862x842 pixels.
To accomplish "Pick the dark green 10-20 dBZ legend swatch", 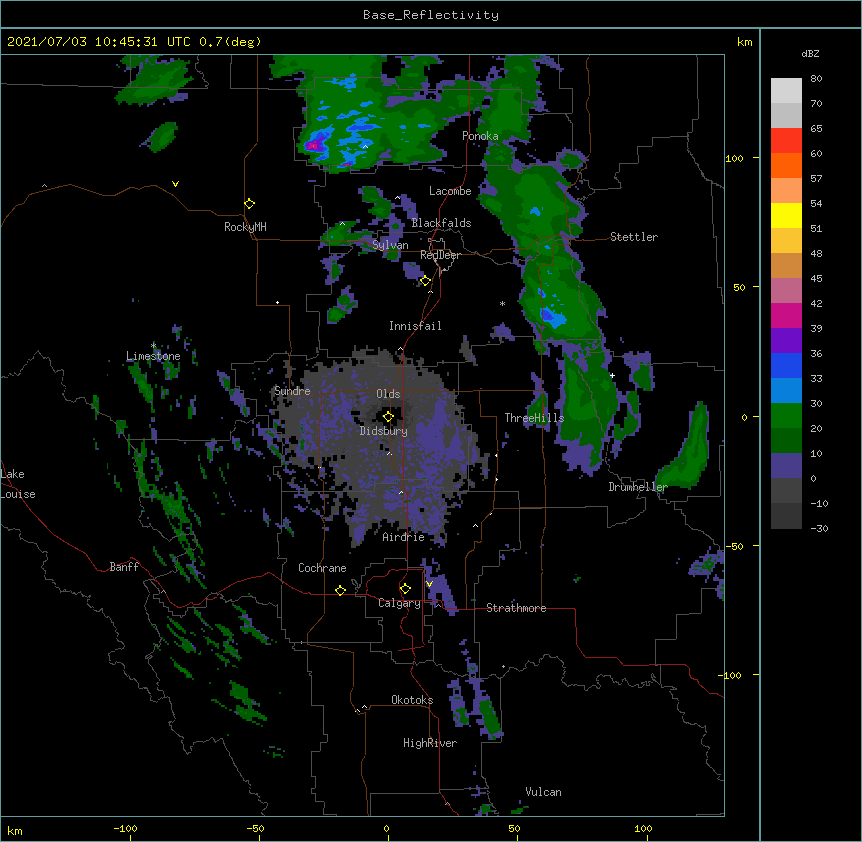I will (x=786, y=441).
